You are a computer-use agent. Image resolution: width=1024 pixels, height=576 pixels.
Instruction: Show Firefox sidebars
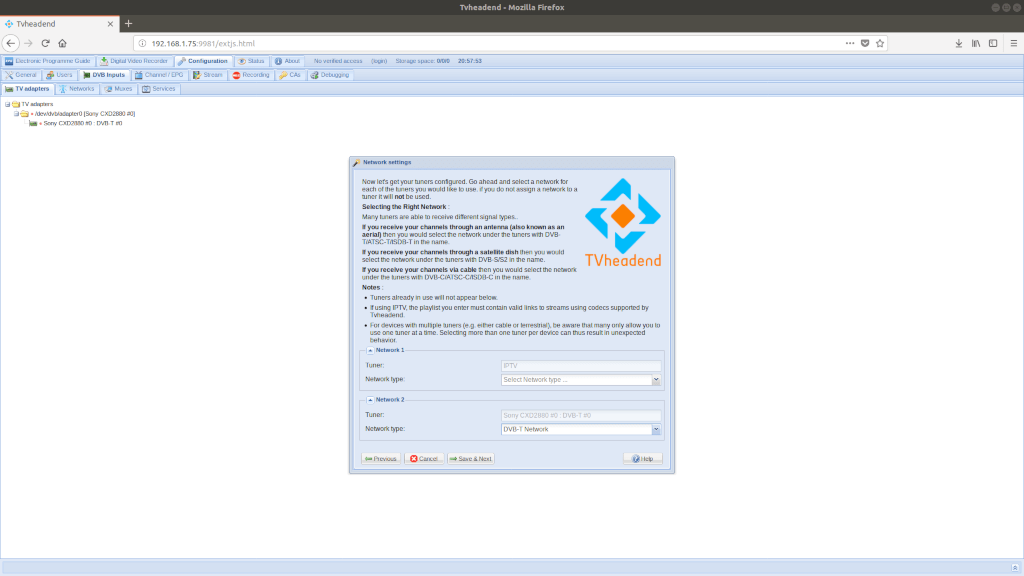click(992, 43)
